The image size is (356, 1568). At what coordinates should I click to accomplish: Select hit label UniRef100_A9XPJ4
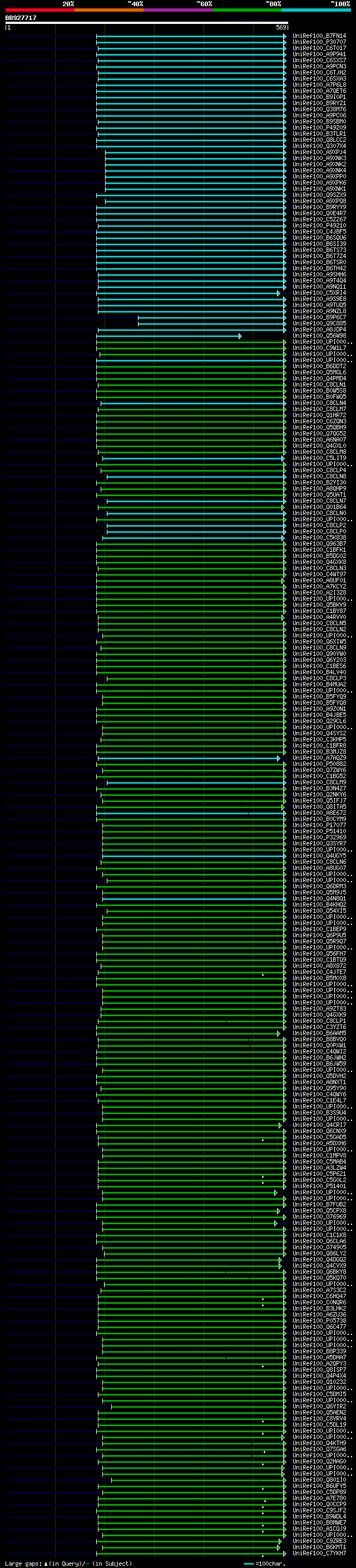[x=319, y=152]
